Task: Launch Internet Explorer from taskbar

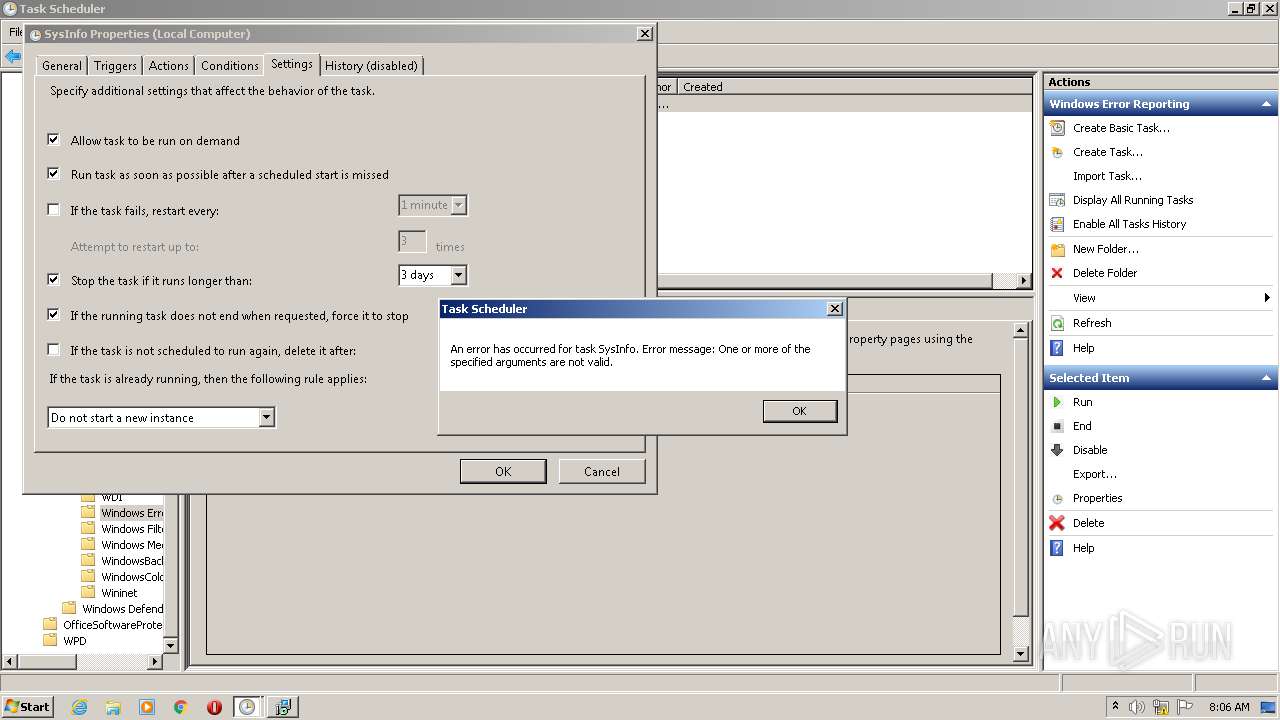Action: coord(80,707)
